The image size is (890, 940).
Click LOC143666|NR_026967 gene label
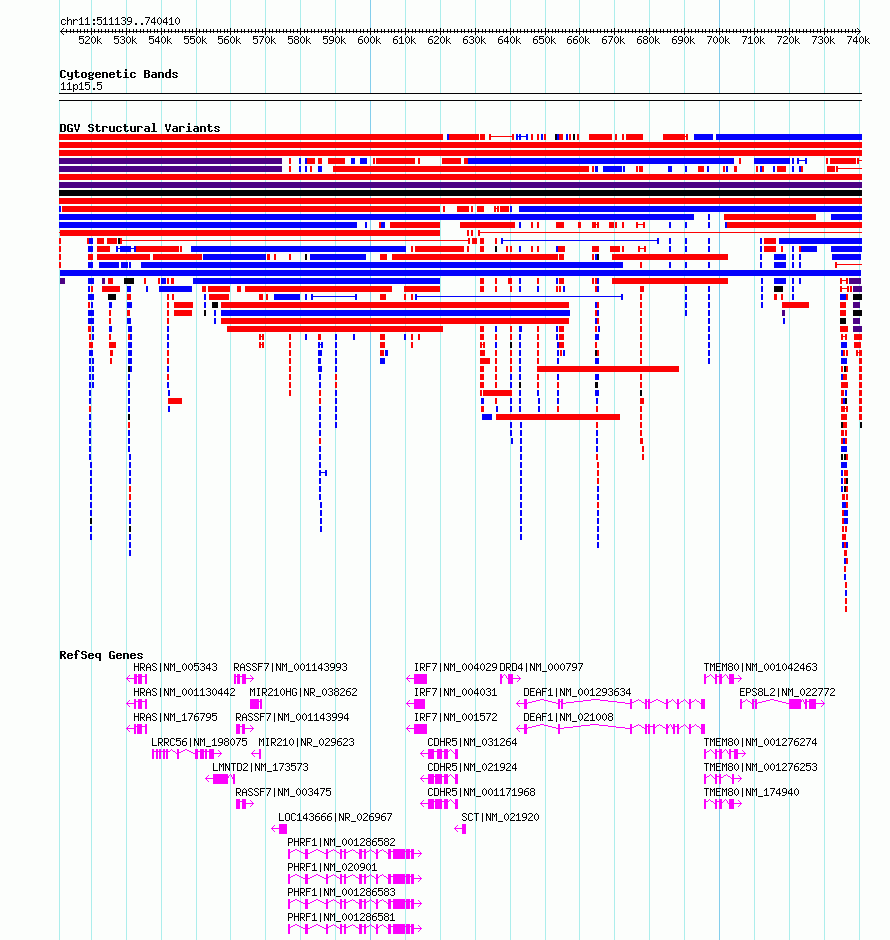coord(335,817)
